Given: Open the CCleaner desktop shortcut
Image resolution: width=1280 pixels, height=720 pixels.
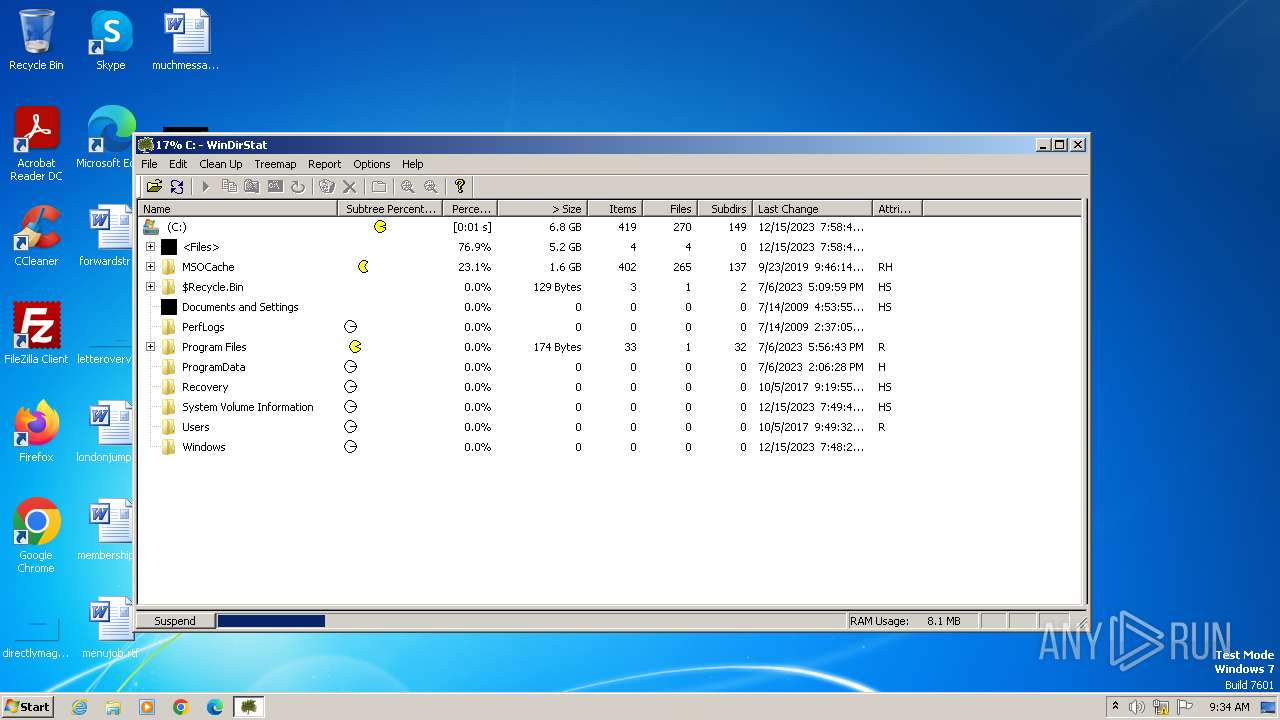Looking at the screenshot, I should (x=36, y=236).
